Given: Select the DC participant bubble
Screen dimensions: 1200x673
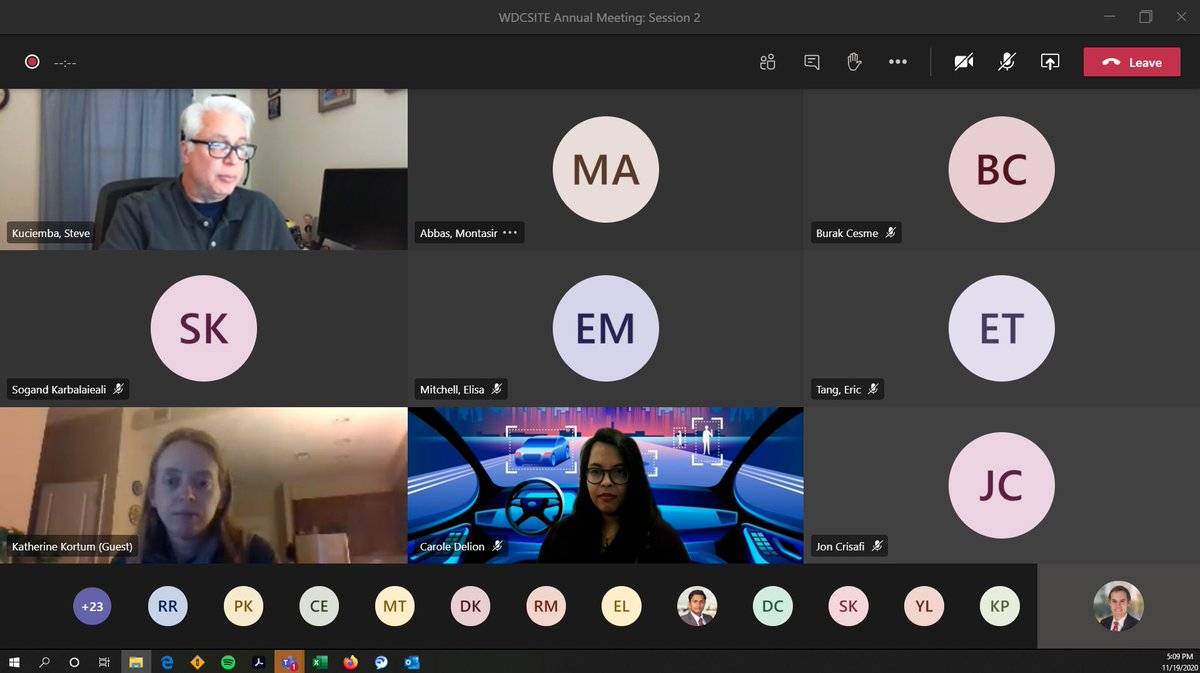Looking at the screenshot, I should pos(772,606).
